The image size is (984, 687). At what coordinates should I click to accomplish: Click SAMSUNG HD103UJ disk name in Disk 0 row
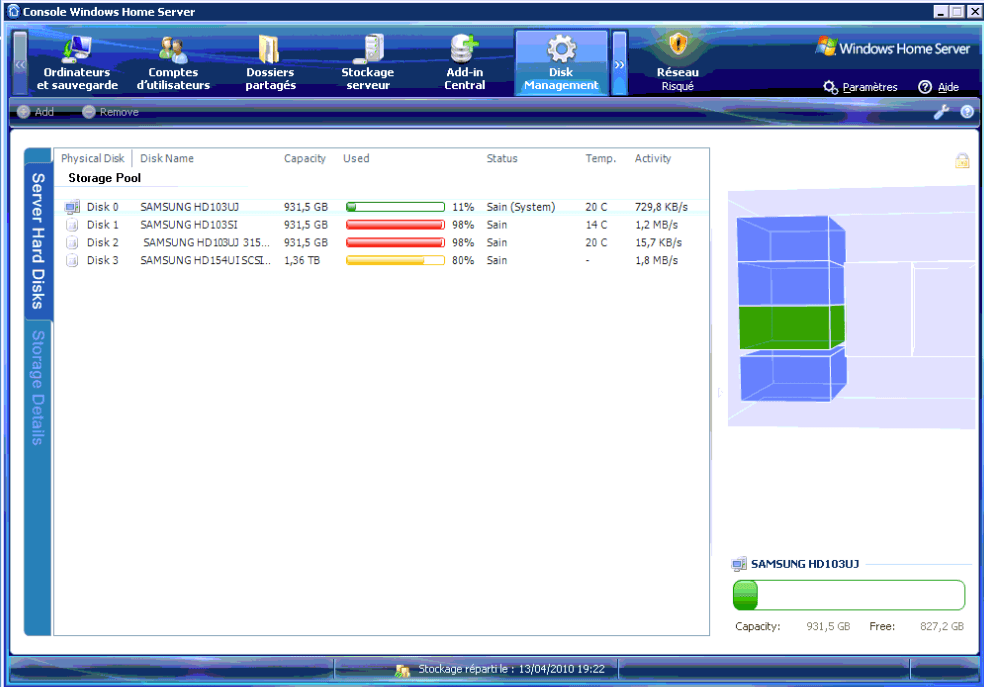pyautogui.click(x=189, y=206)
